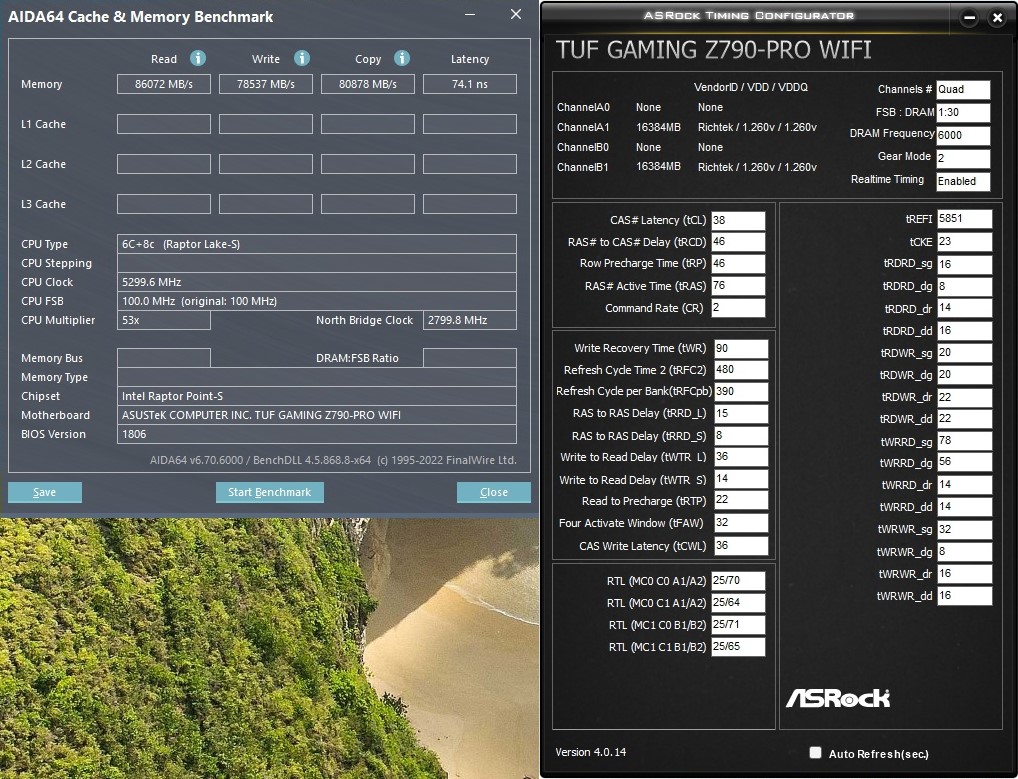Click the Row Precharge Time (tRP) field
Screen dimensions: 1018x779
click(738, 264)
